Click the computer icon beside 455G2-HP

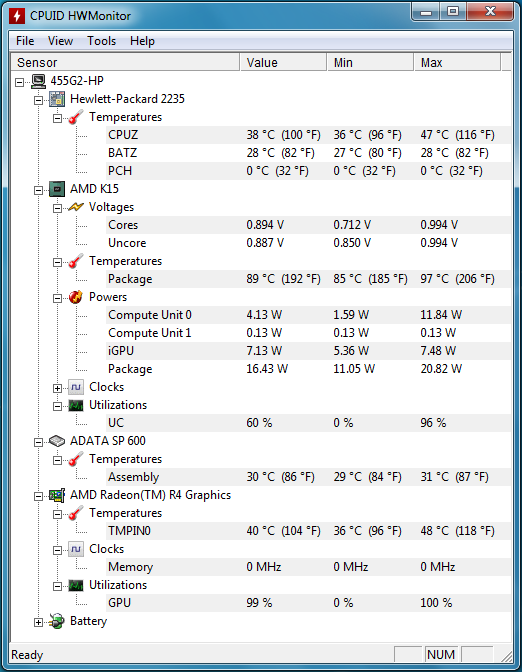(38, 81)
